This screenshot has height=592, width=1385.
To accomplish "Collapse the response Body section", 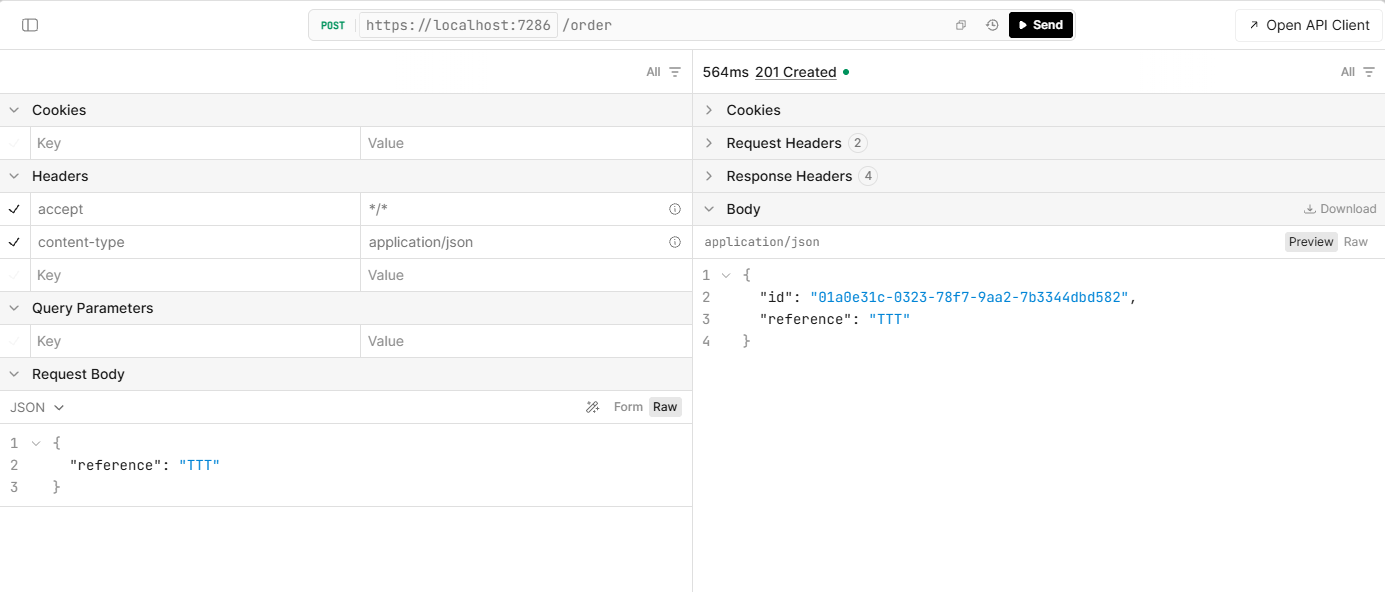I will point(709,209).
